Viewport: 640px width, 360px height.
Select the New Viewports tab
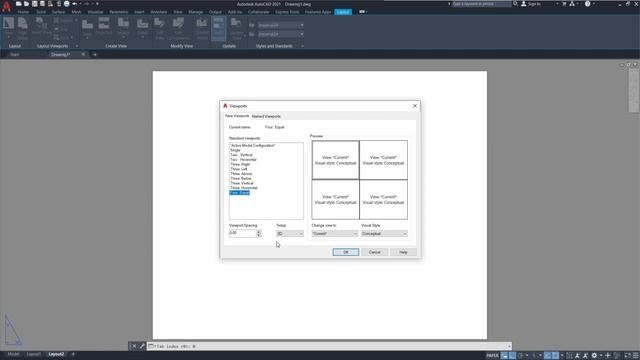pos(237,116)
